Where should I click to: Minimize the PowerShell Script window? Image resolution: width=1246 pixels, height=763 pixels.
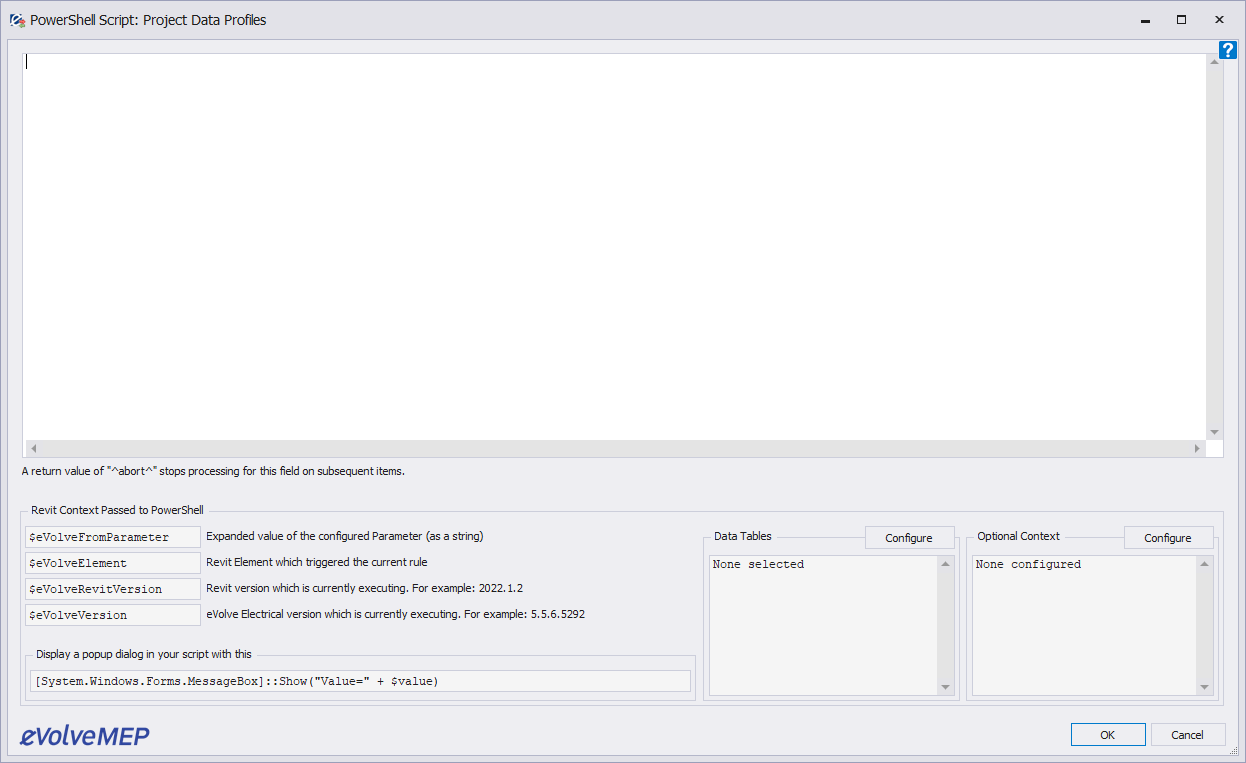tap(1144, 20)
